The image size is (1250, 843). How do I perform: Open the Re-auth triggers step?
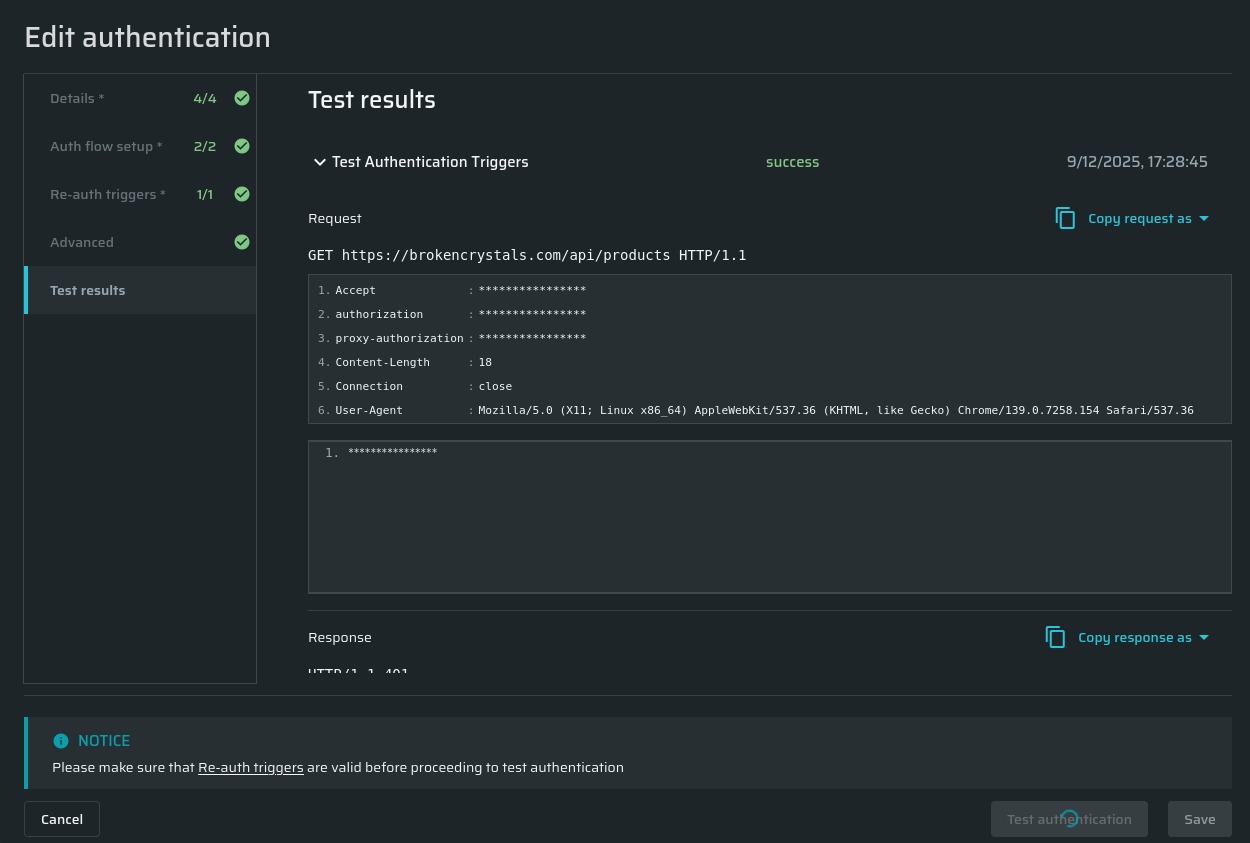point(140,194)
